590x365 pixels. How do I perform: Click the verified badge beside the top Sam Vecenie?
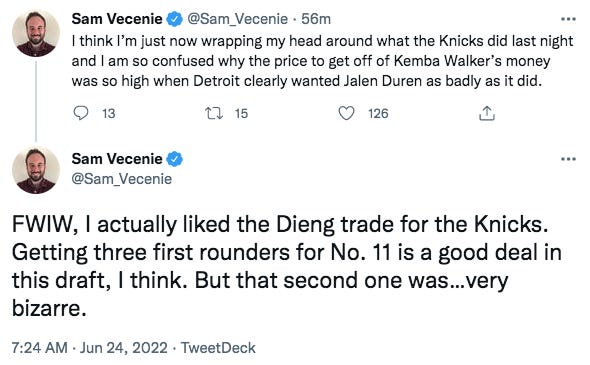(174, 19)
